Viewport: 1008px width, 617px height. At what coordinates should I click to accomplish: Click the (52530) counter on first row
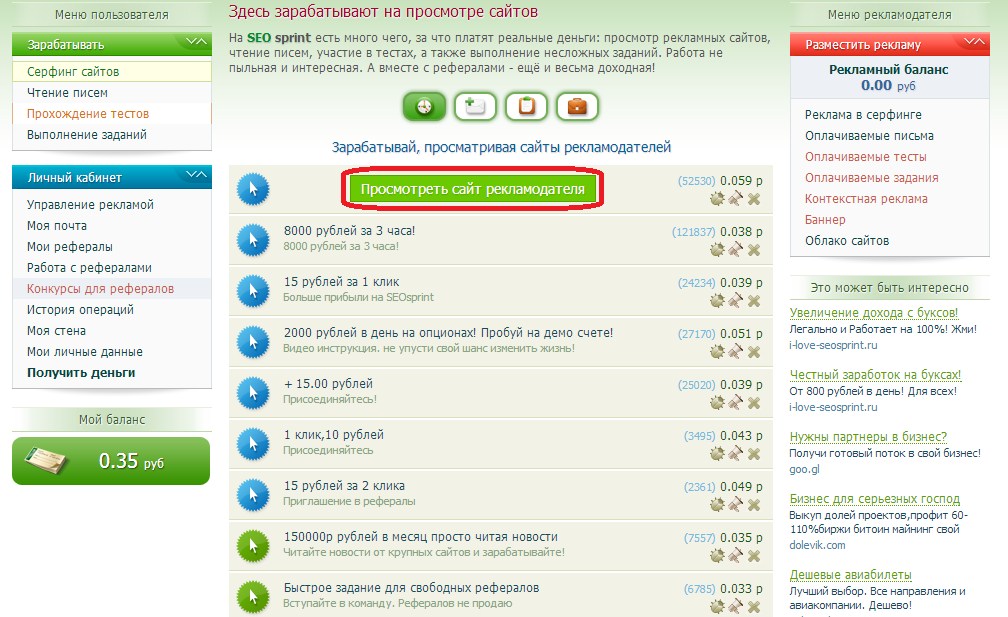pos(696,181)
